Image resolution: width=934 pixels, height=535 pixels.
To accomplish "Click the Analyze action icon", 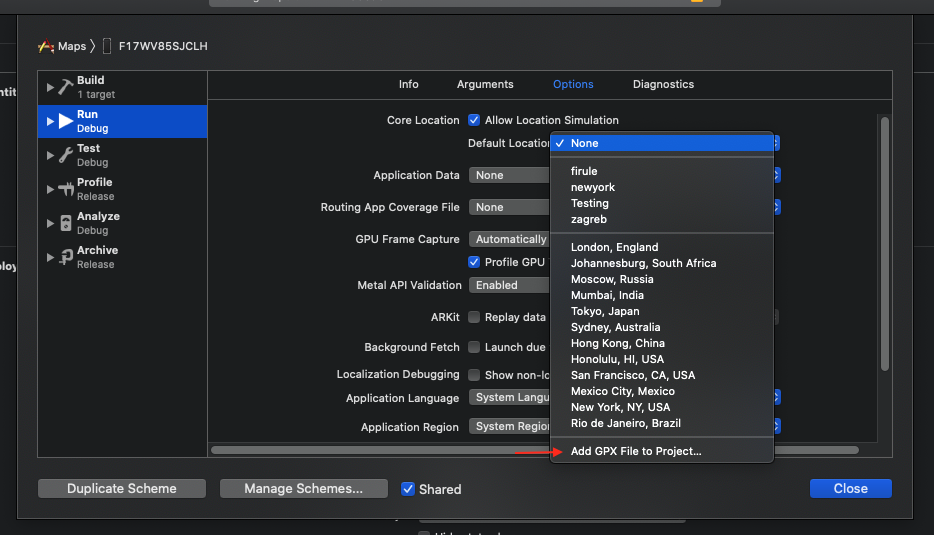I will point(66,223).
